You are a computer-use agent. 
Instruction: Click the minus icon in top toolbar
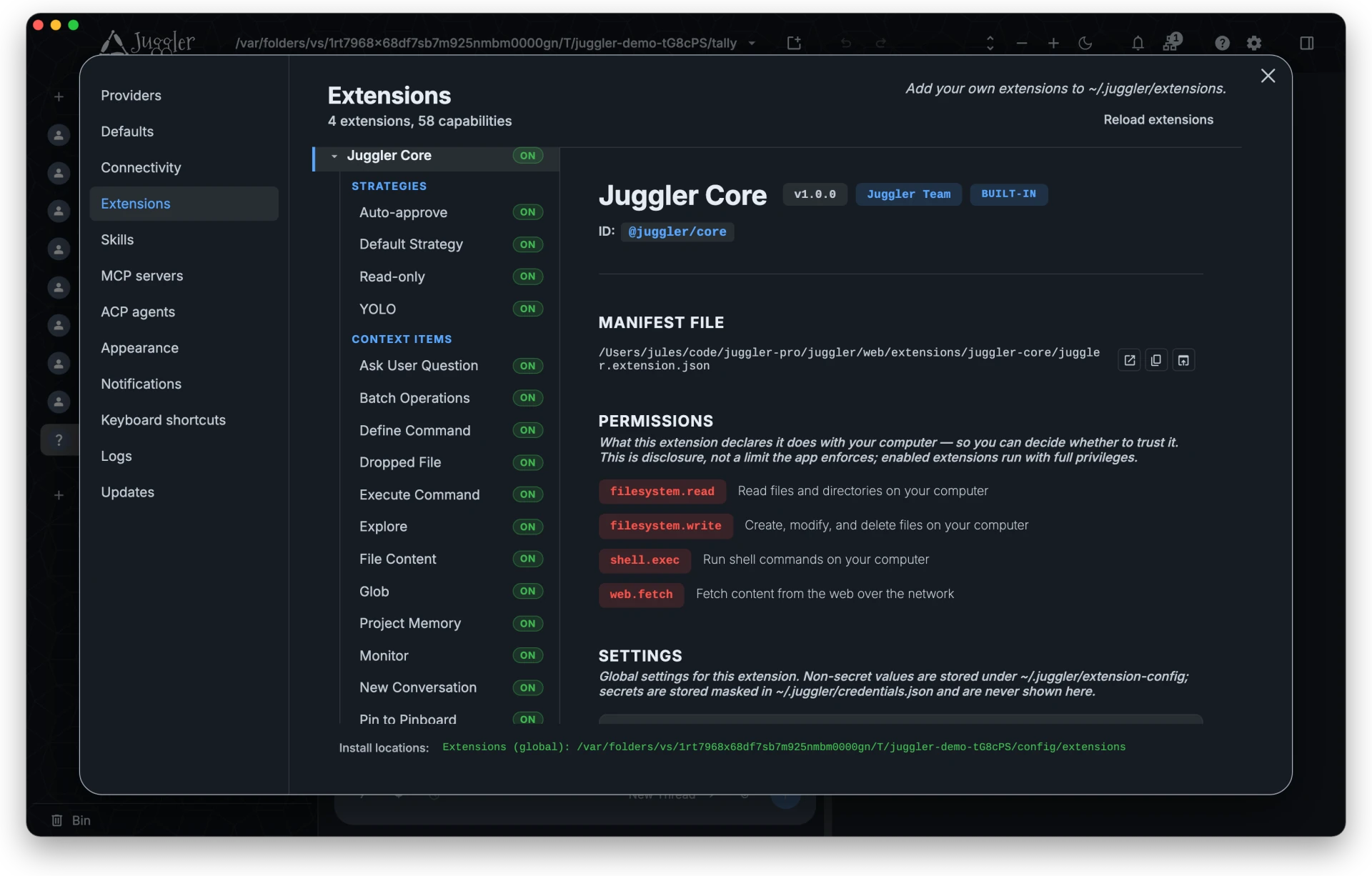1022,43
